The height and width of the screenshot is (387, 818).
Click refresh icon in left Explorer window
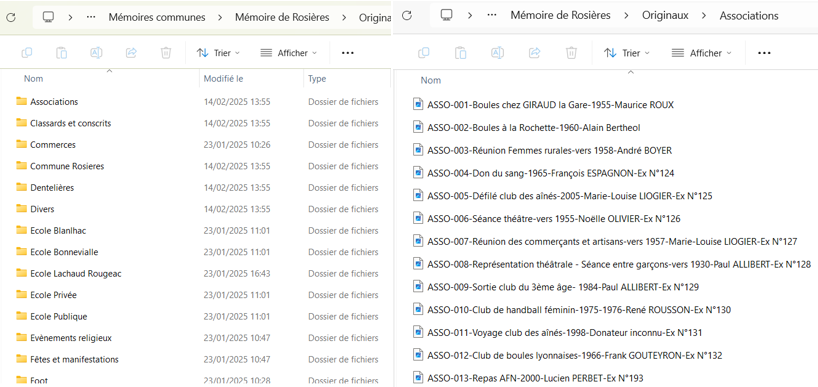[11, 17]
